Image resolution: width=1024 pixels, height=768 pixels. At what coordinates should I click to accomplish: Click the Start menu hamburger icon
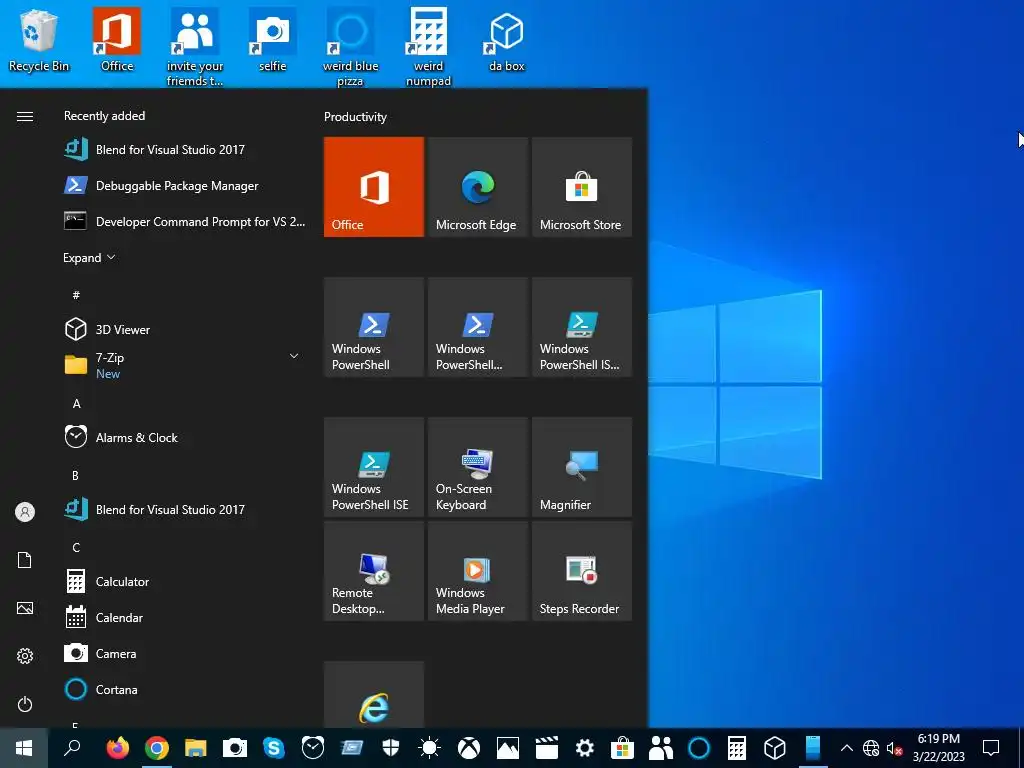[25, 116]
